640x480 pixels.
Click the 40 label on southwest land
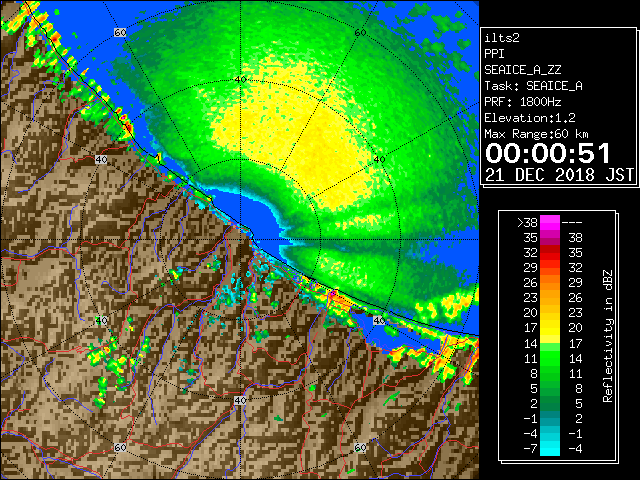101,320
